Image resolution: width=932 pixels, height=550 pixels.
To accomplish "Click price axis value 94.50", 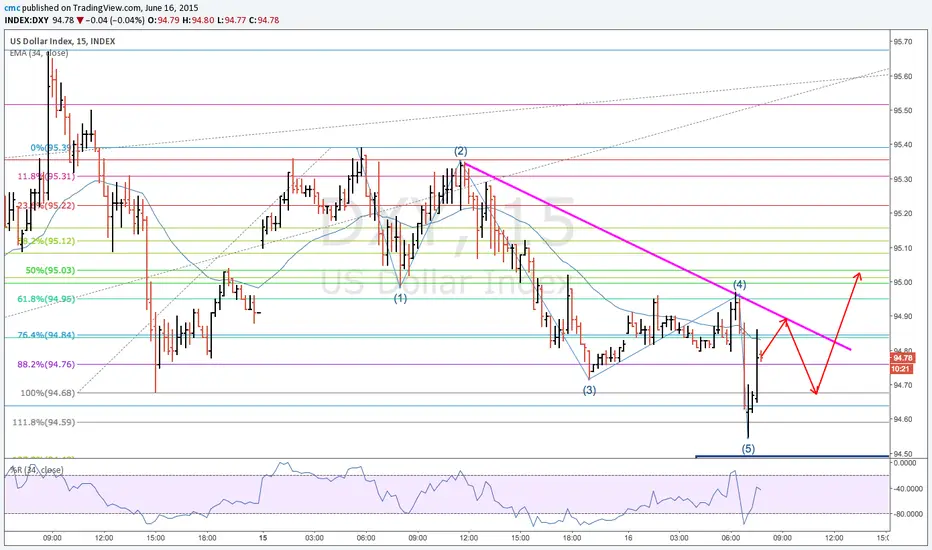I will tap(903, 453).
